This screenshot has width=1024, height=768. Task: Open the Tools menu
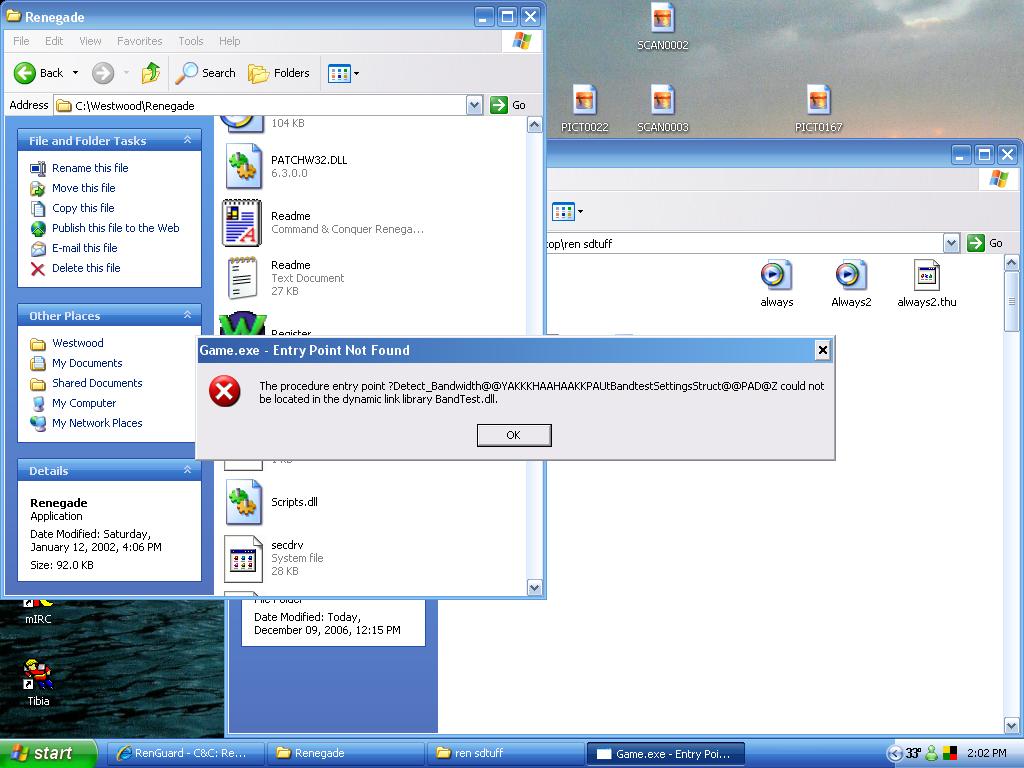click(x=190, y=41)
